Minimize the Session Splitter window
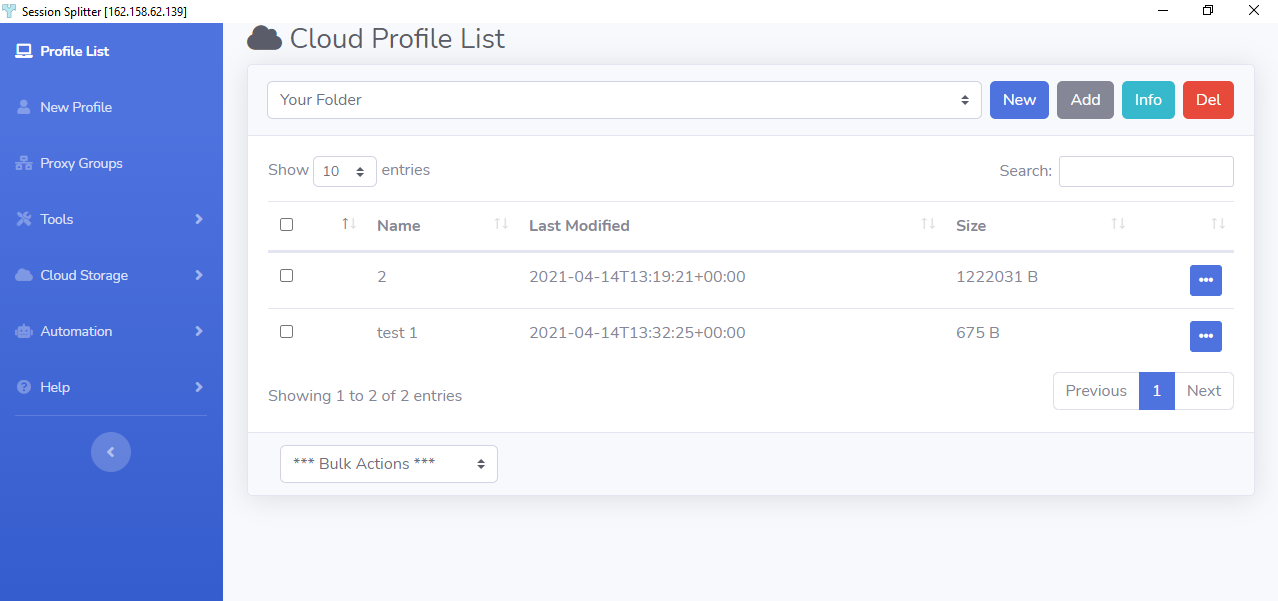Image resolution: width=1278 pixels, height=601 pixels. point(1163,11)
